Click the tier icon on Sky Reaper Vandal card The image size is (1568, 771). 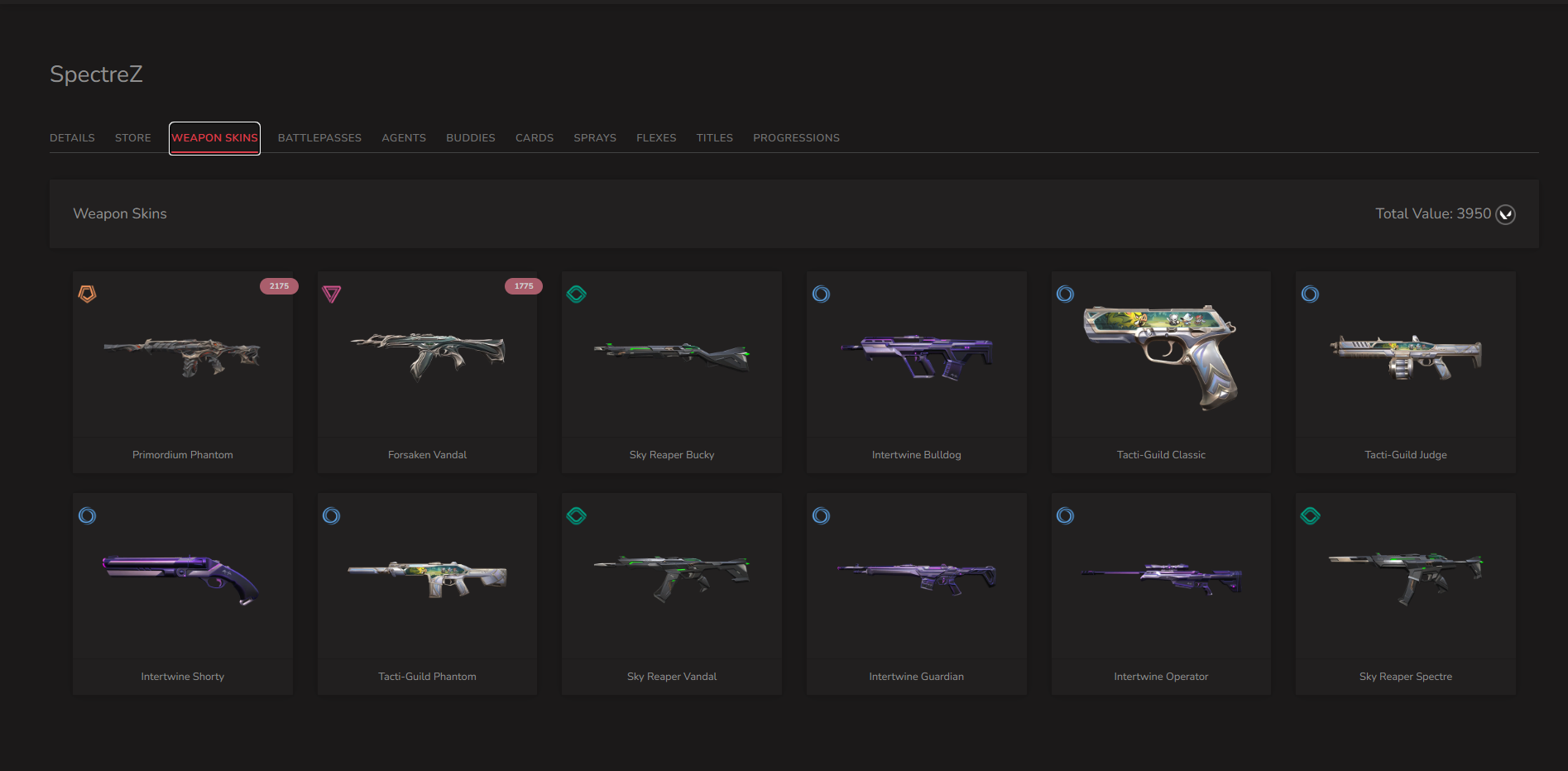click(x=577, y=516)
